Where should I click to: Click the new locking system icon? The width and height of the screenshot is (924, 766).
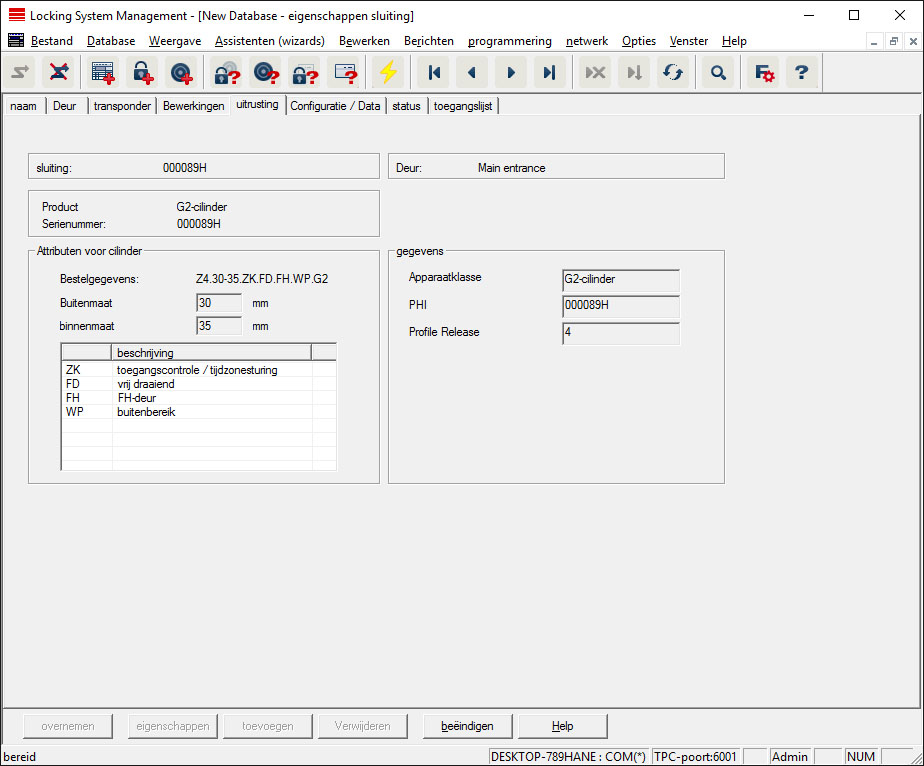pos(103,73)
